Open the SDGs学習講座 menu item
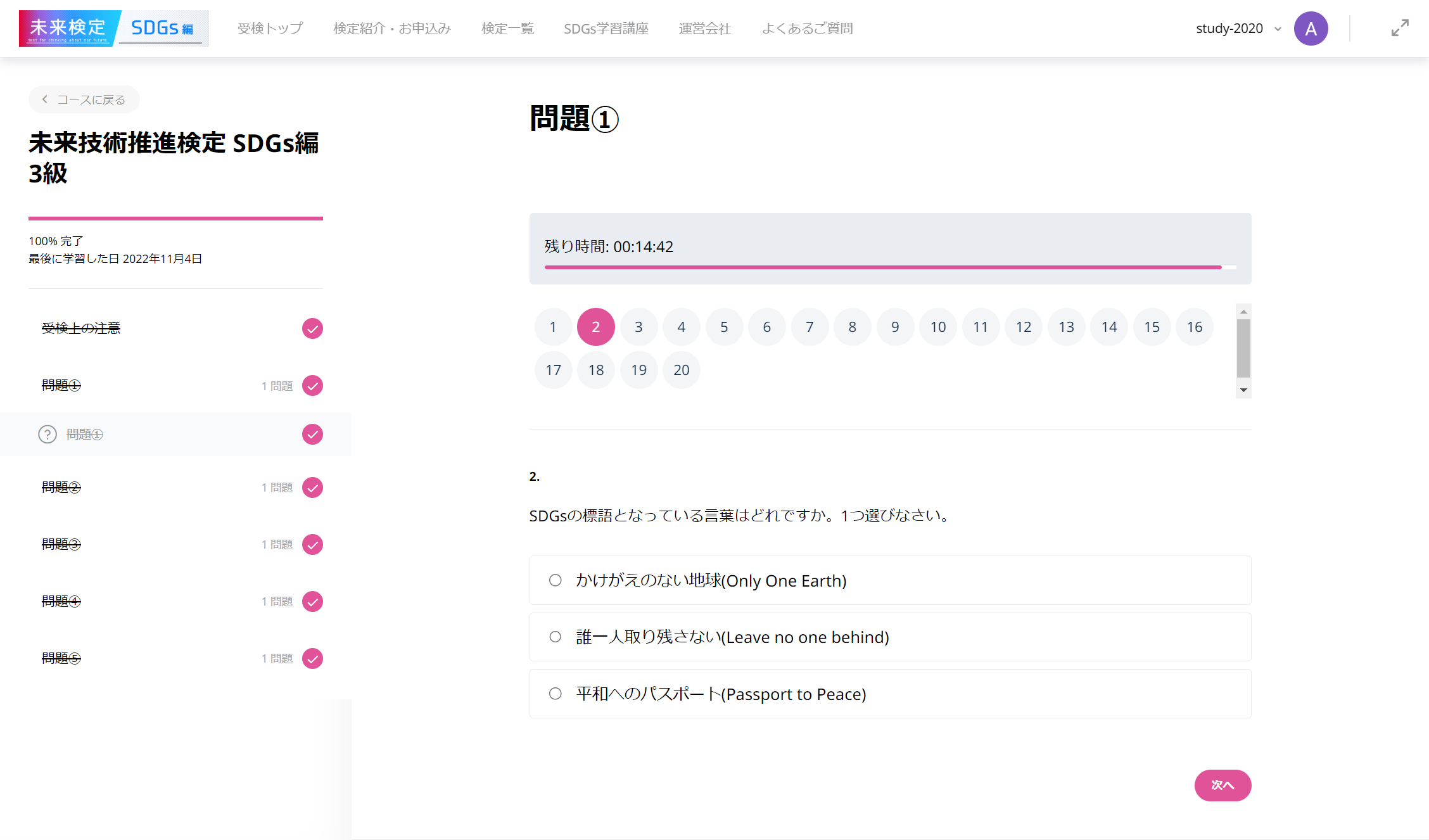The image size is (1429, 840). 606,28
